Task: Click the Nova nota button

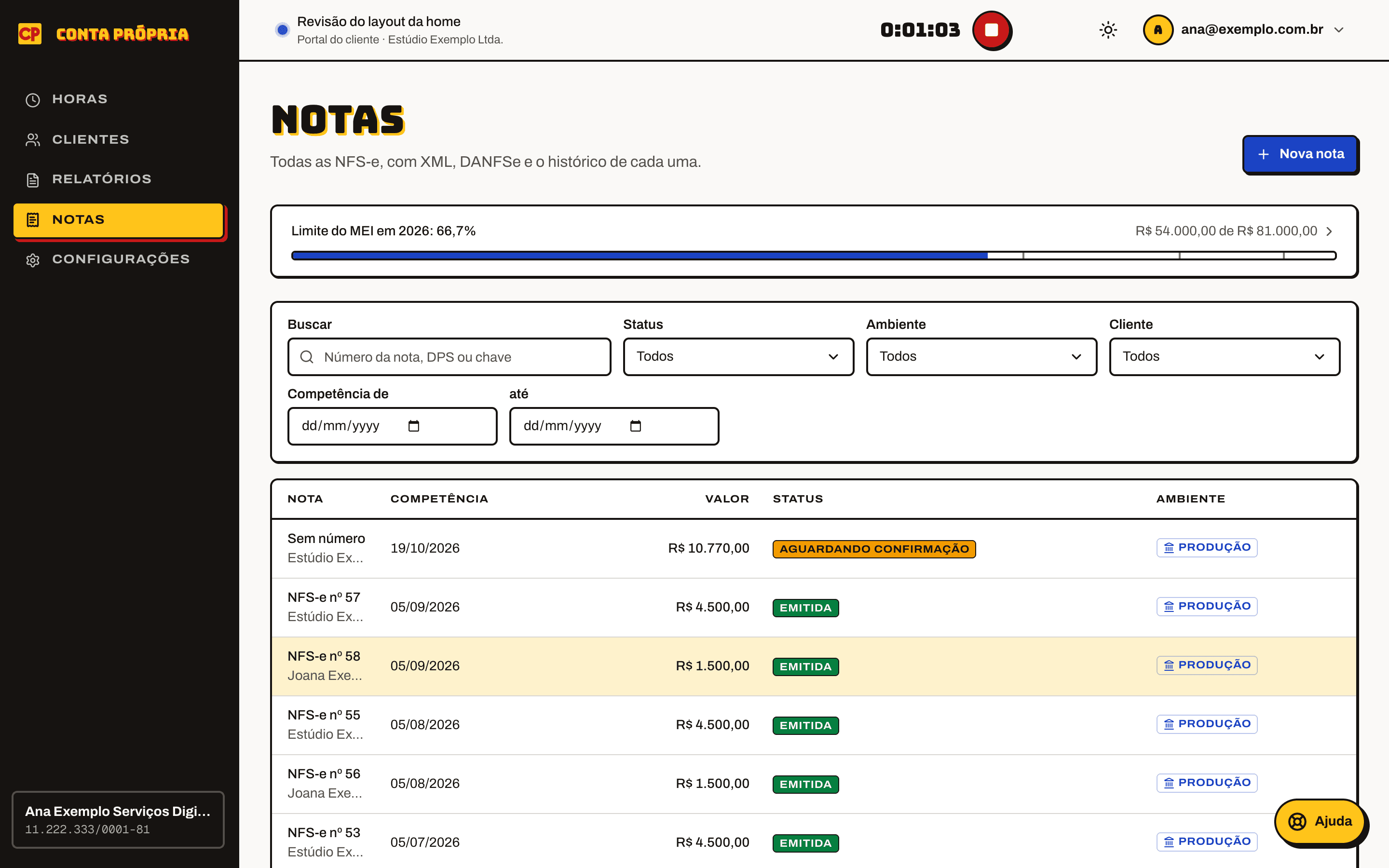Action: click(1300, 154)
